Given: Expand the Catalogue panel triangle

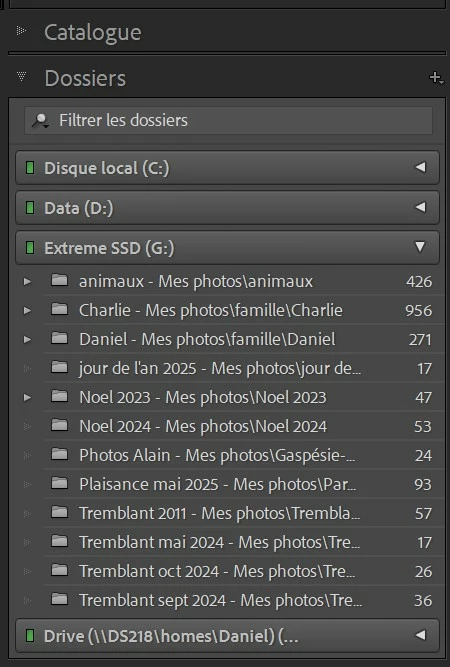Looking at the screenshot, I should click(x=21, y=31).
